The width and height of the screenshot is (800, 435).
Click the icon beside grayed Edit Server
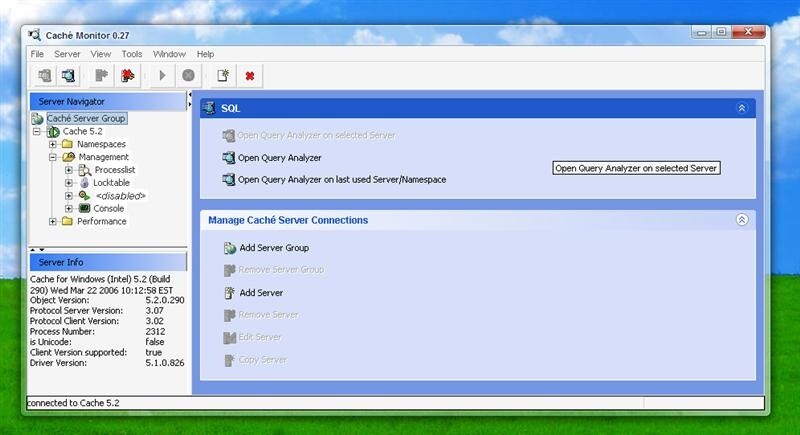pyautogui.click(x=230, y=338)
